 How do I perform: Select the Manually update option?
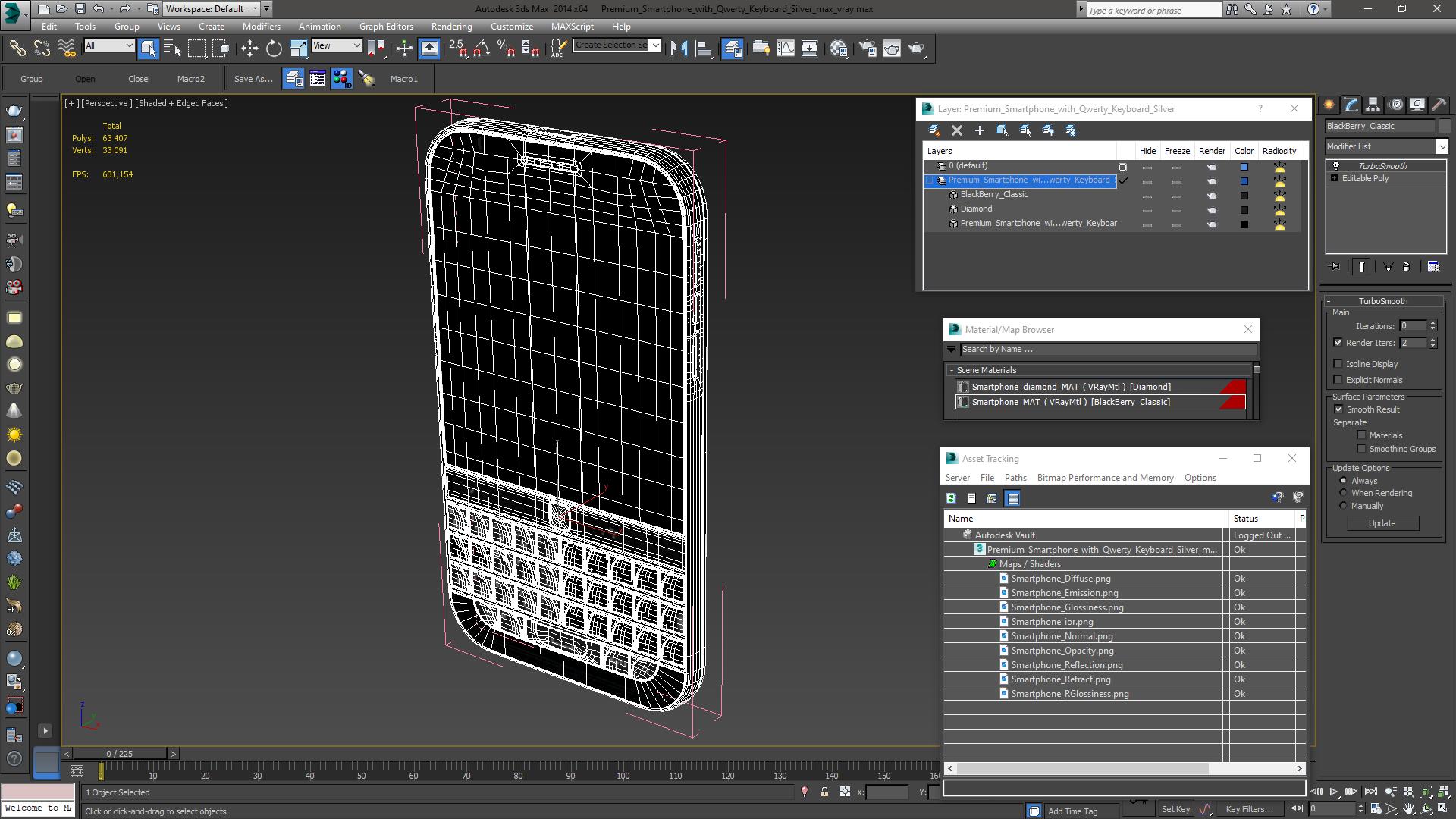click(x=1344, y=506)
